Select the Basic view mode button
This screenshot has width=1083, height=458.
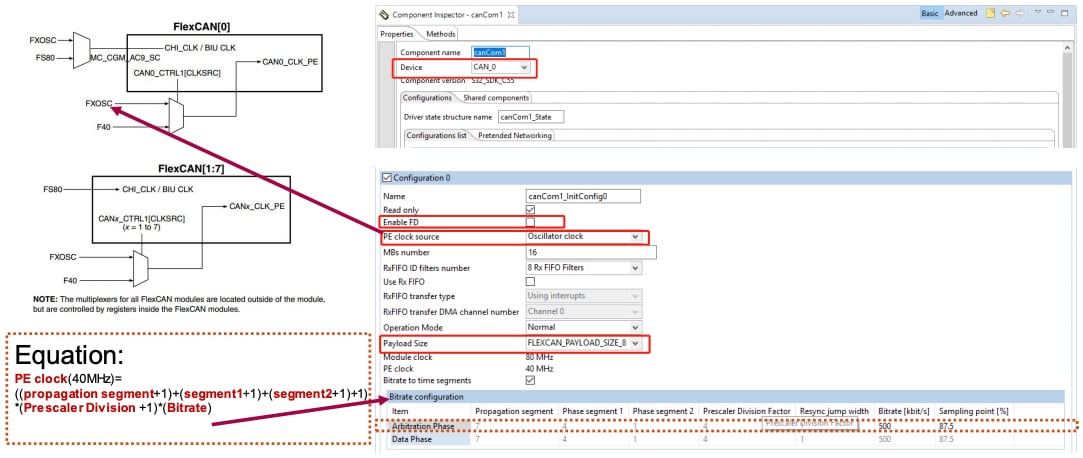pos(929,13)
